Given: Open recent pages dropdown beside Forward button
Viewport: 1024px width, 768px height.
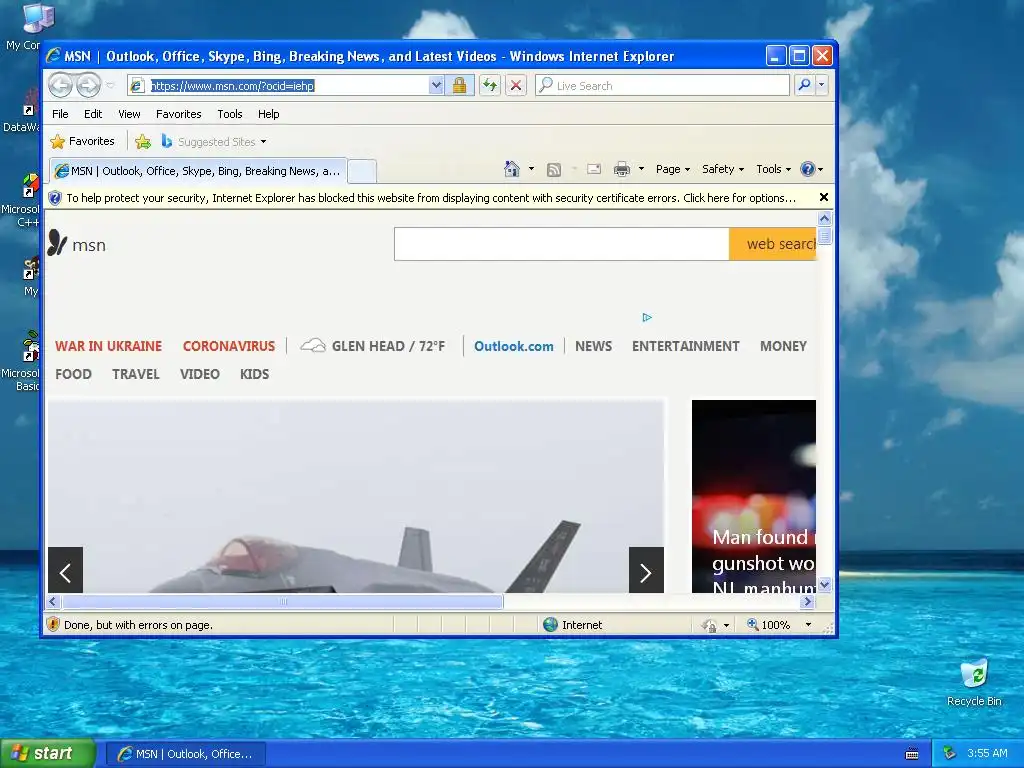Looking at the screenshot, I should 110,86.
